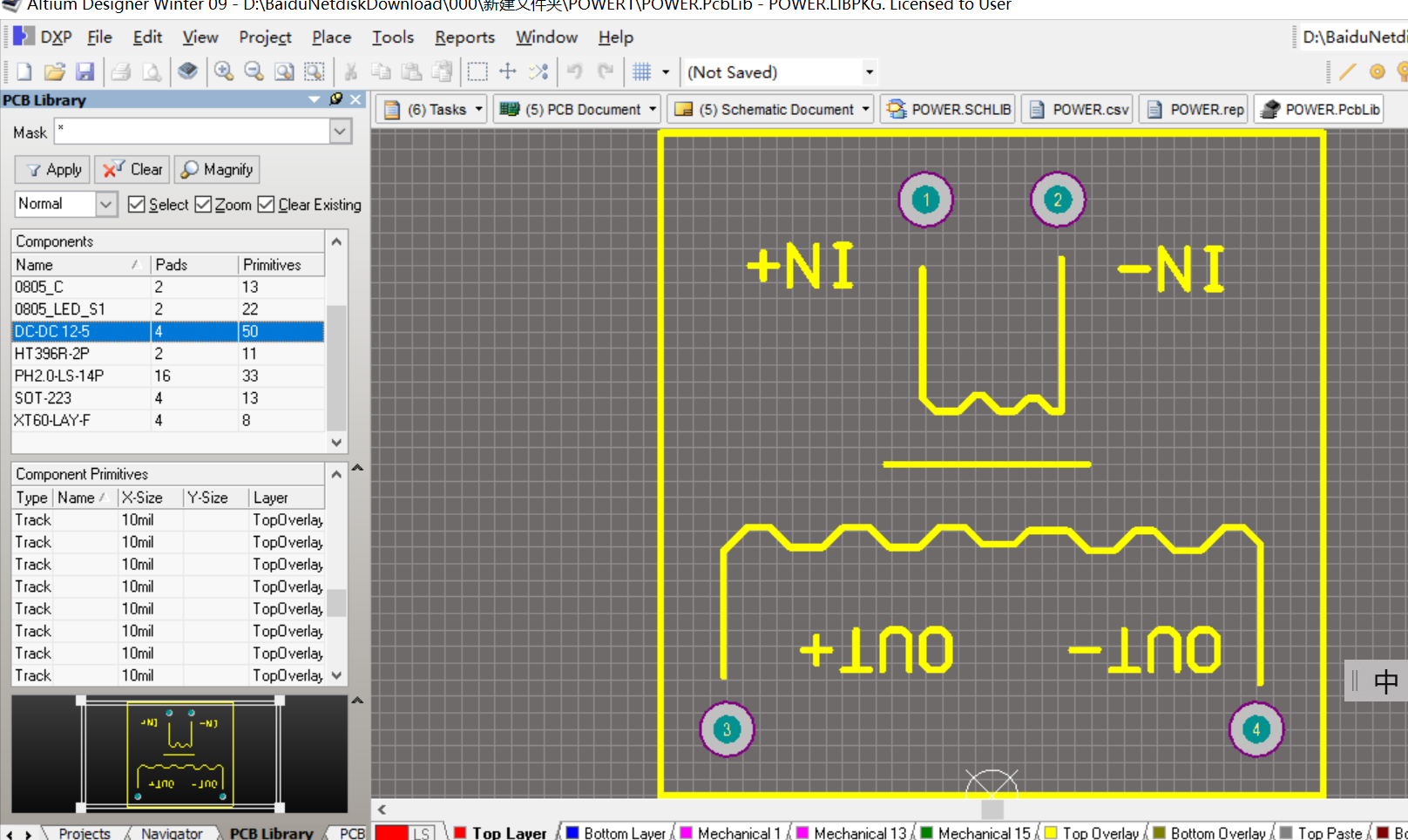Create a new document with toolbar icon

[x=24, y=71]
